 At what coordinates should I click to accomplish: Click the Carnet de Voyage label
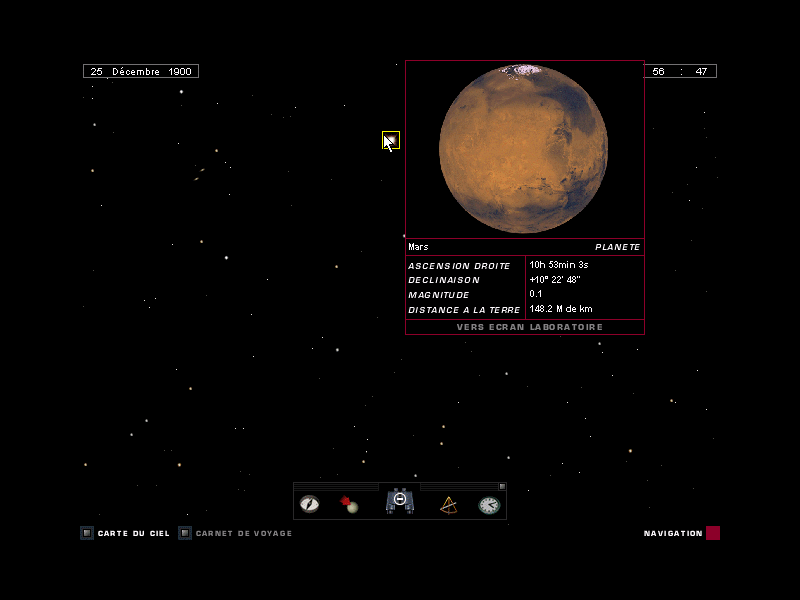click(244, 533)
